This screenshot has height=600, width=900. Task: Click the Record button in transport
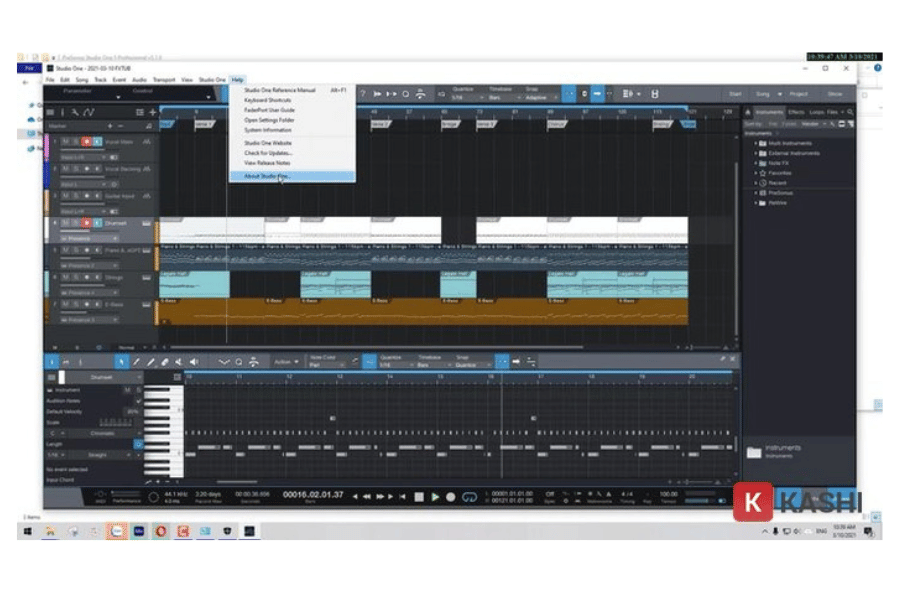pyautogui.click(x=451, y=496)
